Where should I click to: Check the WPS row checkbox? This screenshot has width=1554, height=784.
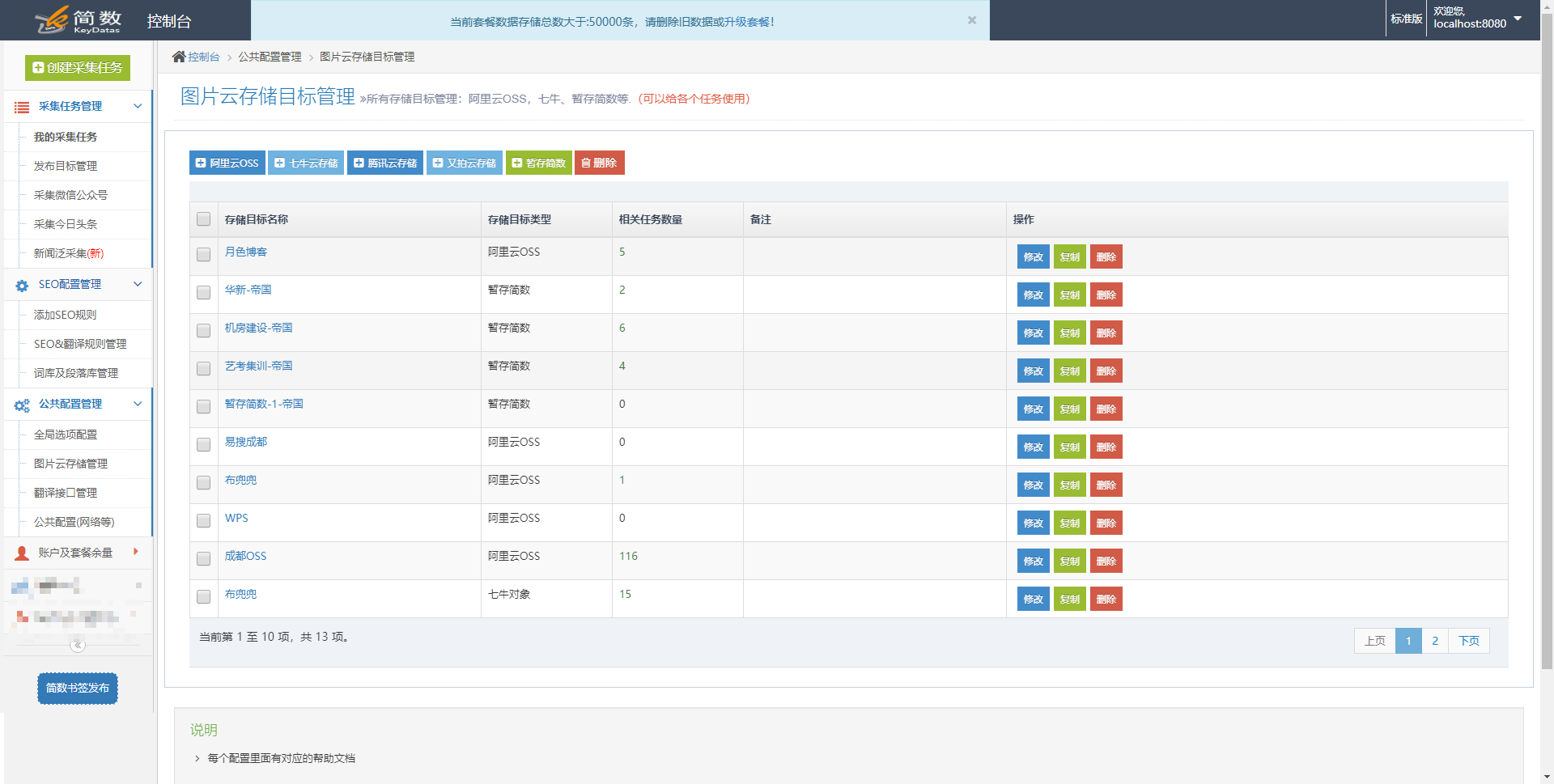point(203,520)
